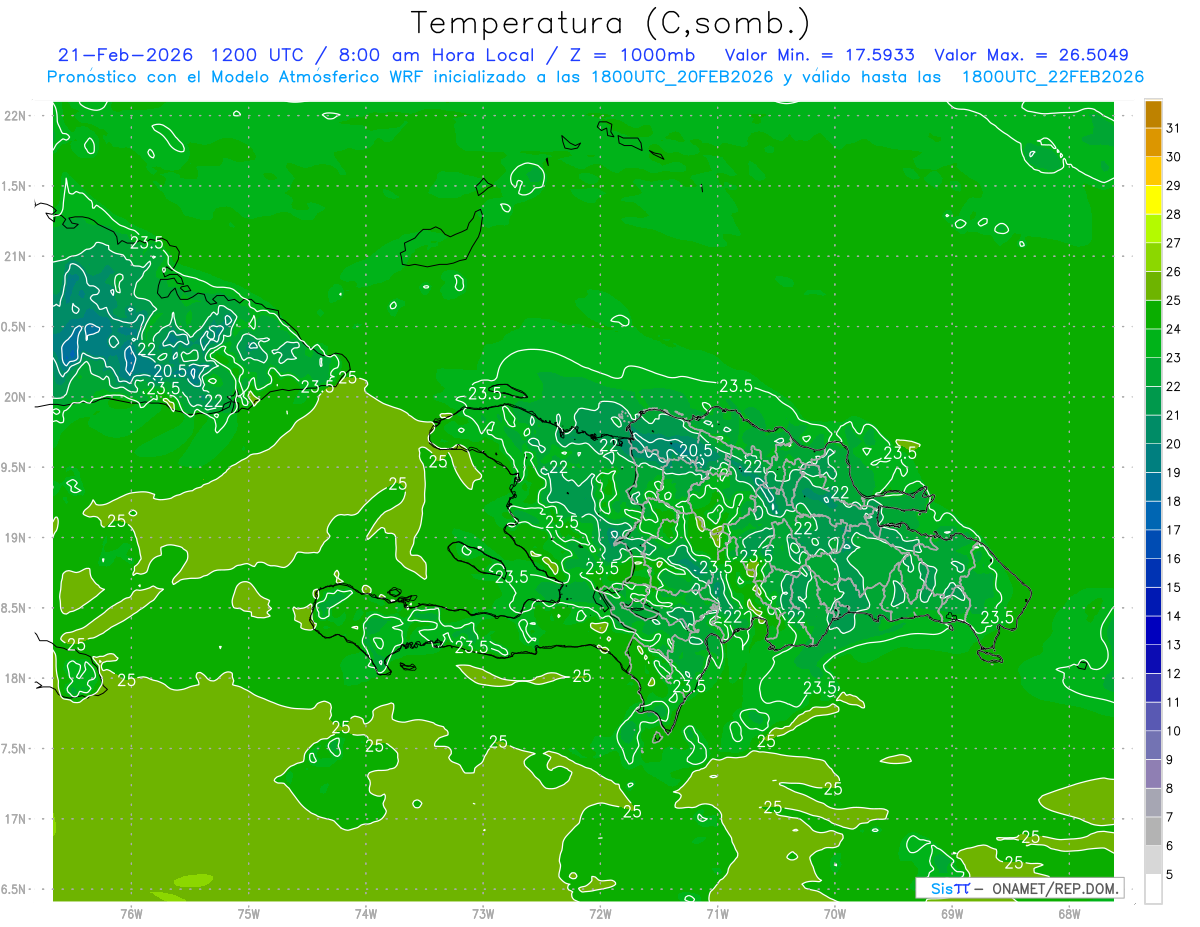Click the '18N' latitude axis label

16,678
